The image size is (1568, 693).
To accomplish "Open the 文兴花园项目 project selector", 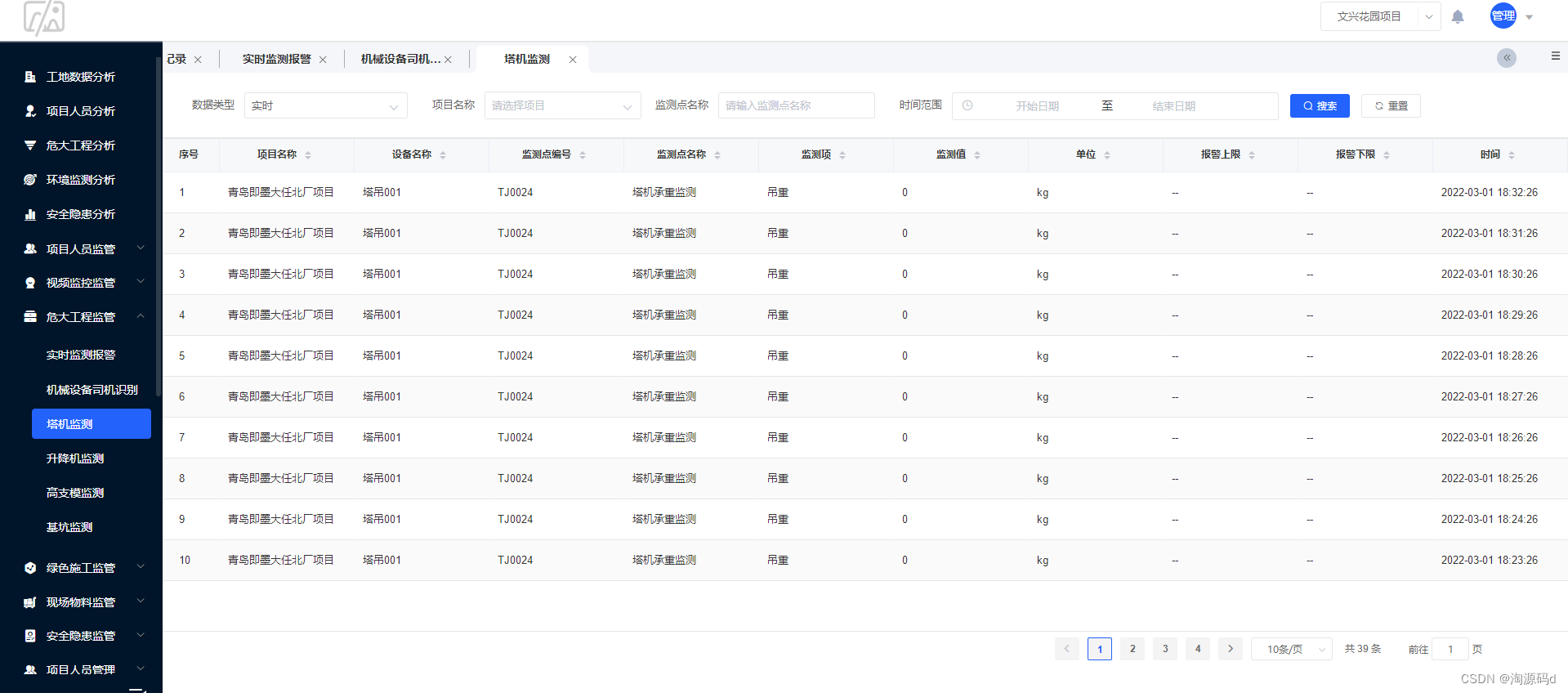I will (1381, 16).
